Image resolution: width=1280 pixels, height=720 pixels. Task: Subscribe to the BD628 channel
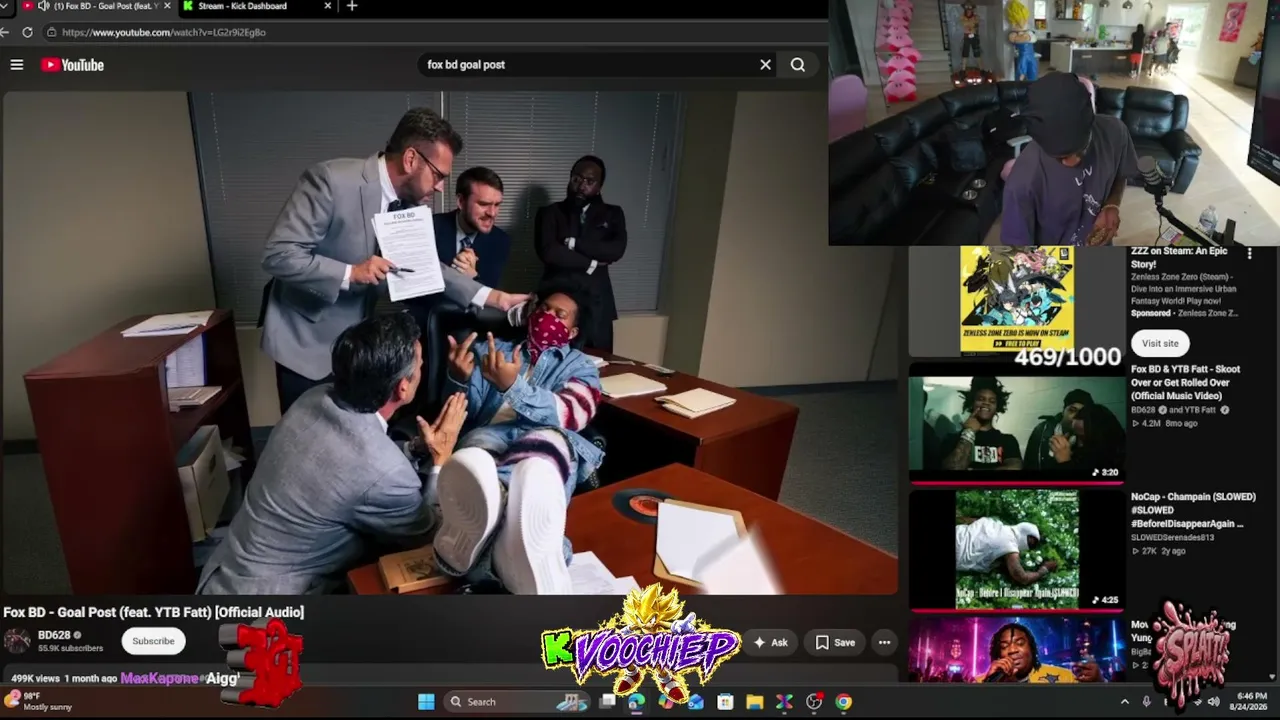tap(153, 641)
